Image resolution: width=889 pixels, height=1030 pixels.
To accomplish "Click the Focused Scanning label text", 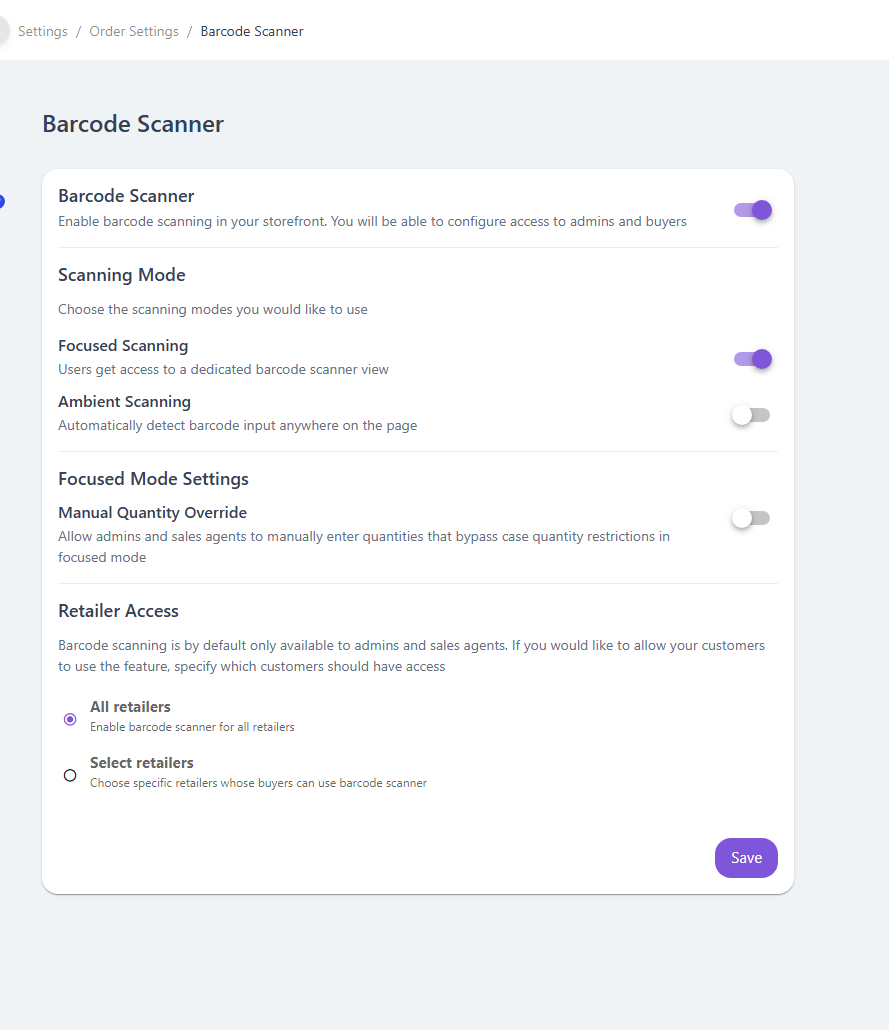I will tap(123, 346).
